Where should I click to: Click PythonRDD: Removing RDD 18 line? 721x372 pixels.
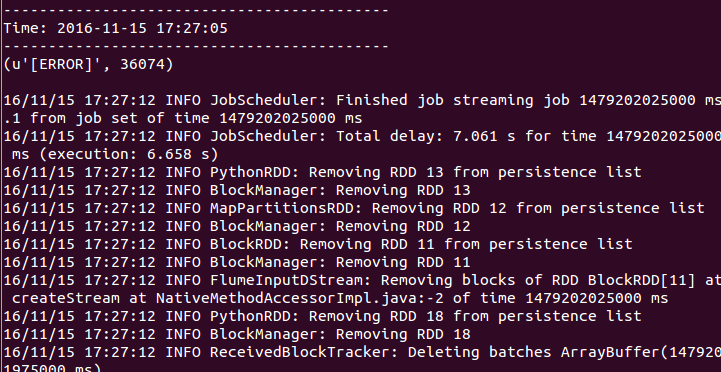[x=322, y=316]
